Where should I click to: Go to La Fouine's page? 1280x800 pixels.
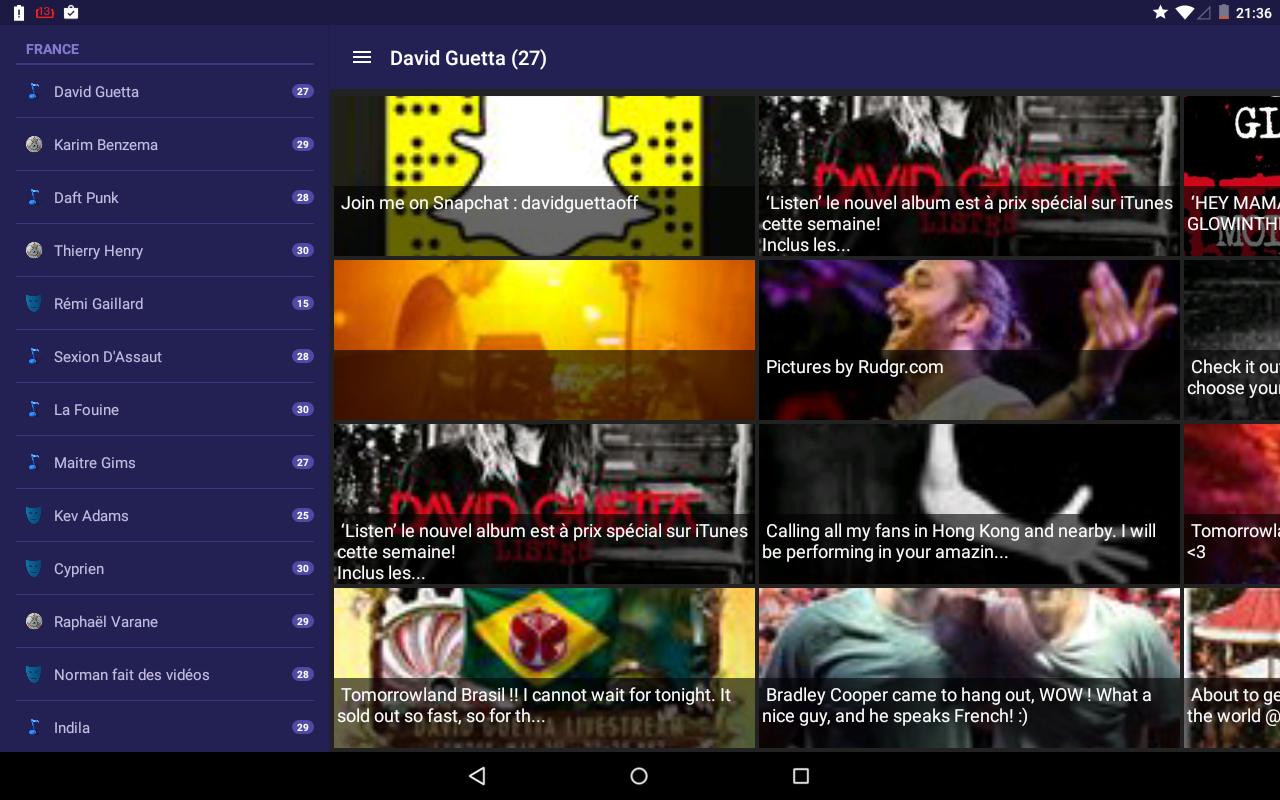tap(165, 409)
